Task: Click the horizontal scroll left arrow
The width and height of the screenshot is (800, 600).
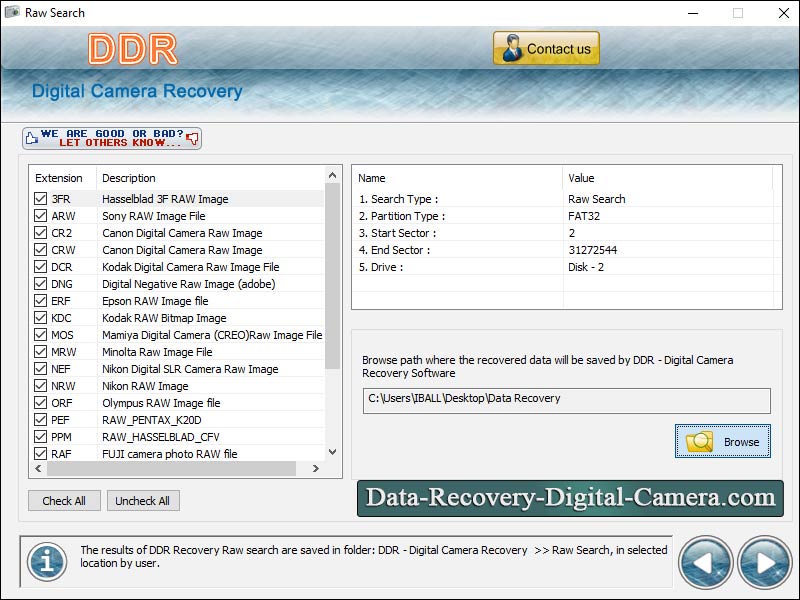Action: 38,468
